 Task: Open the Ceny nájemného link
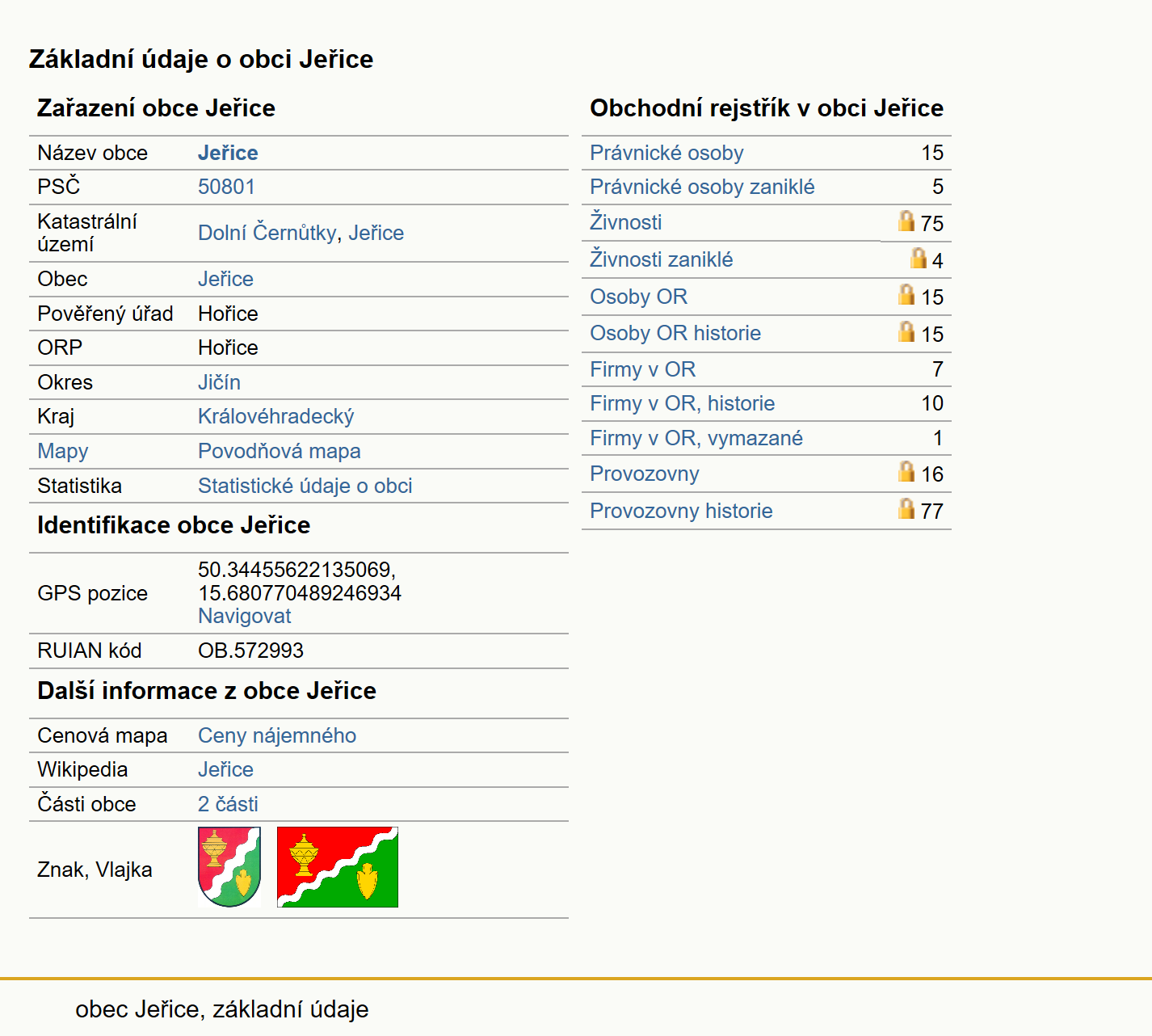point(277,735)
